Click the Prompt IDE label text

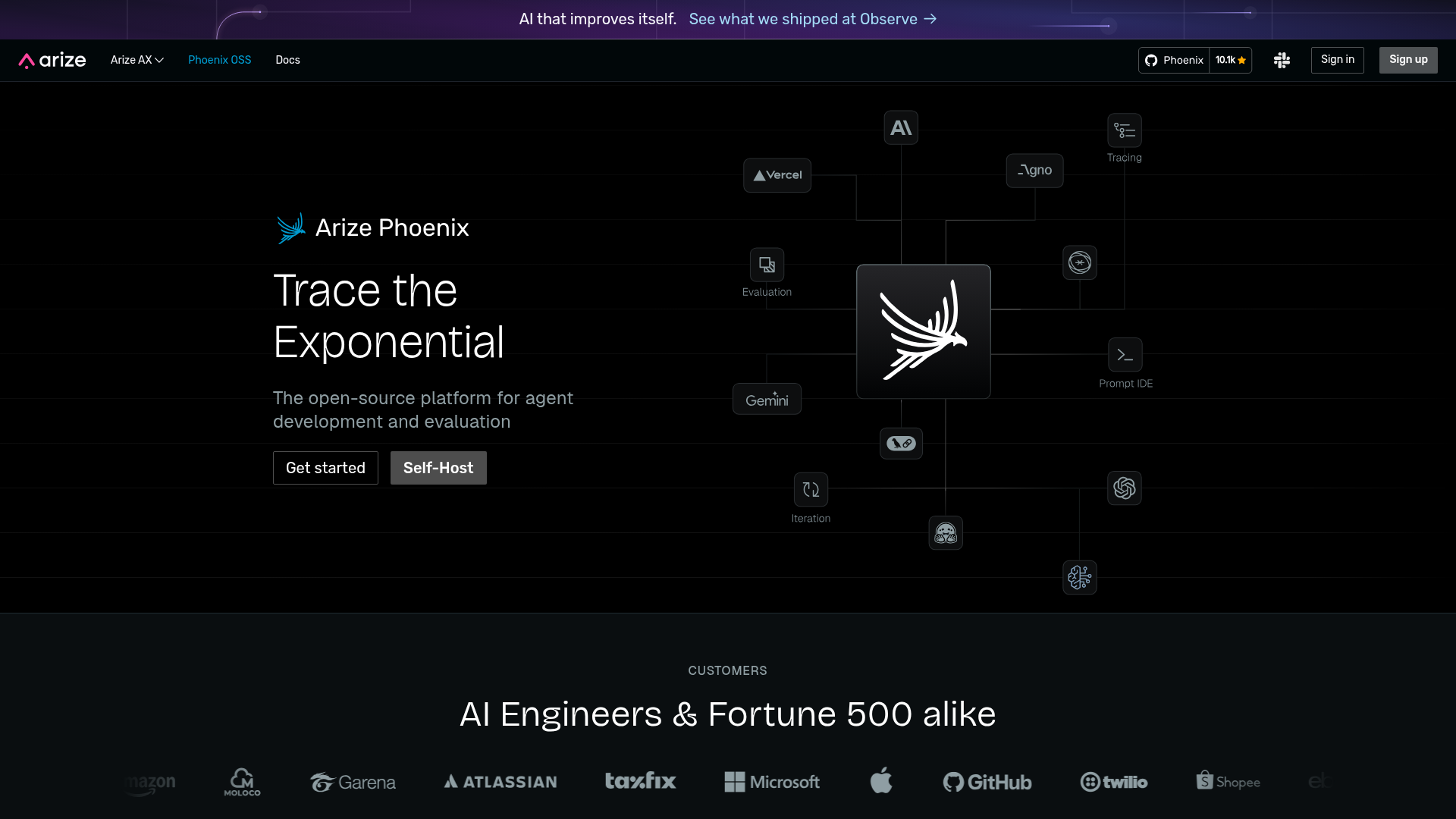coord(1125,384)
